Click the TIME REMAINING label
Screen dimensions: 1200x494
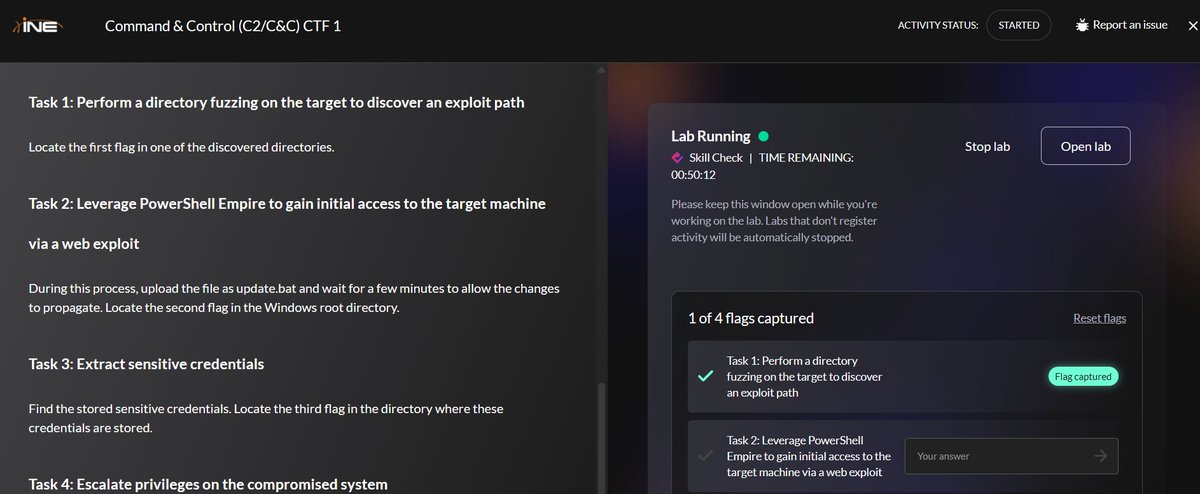pos(807,158)
